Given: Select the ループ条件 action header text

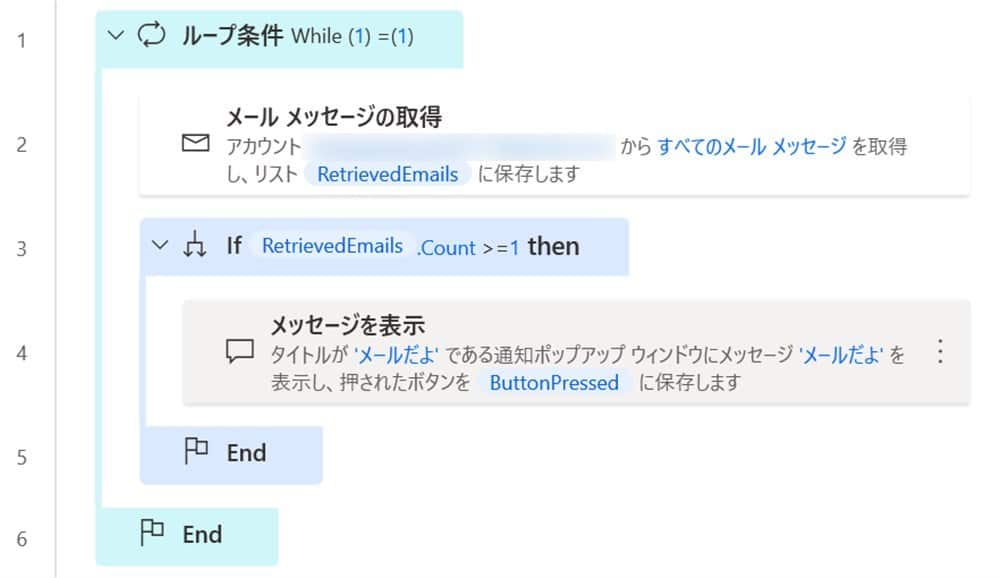Looking at the screenshot, I should pyautogui.click(x=232, y=36).
